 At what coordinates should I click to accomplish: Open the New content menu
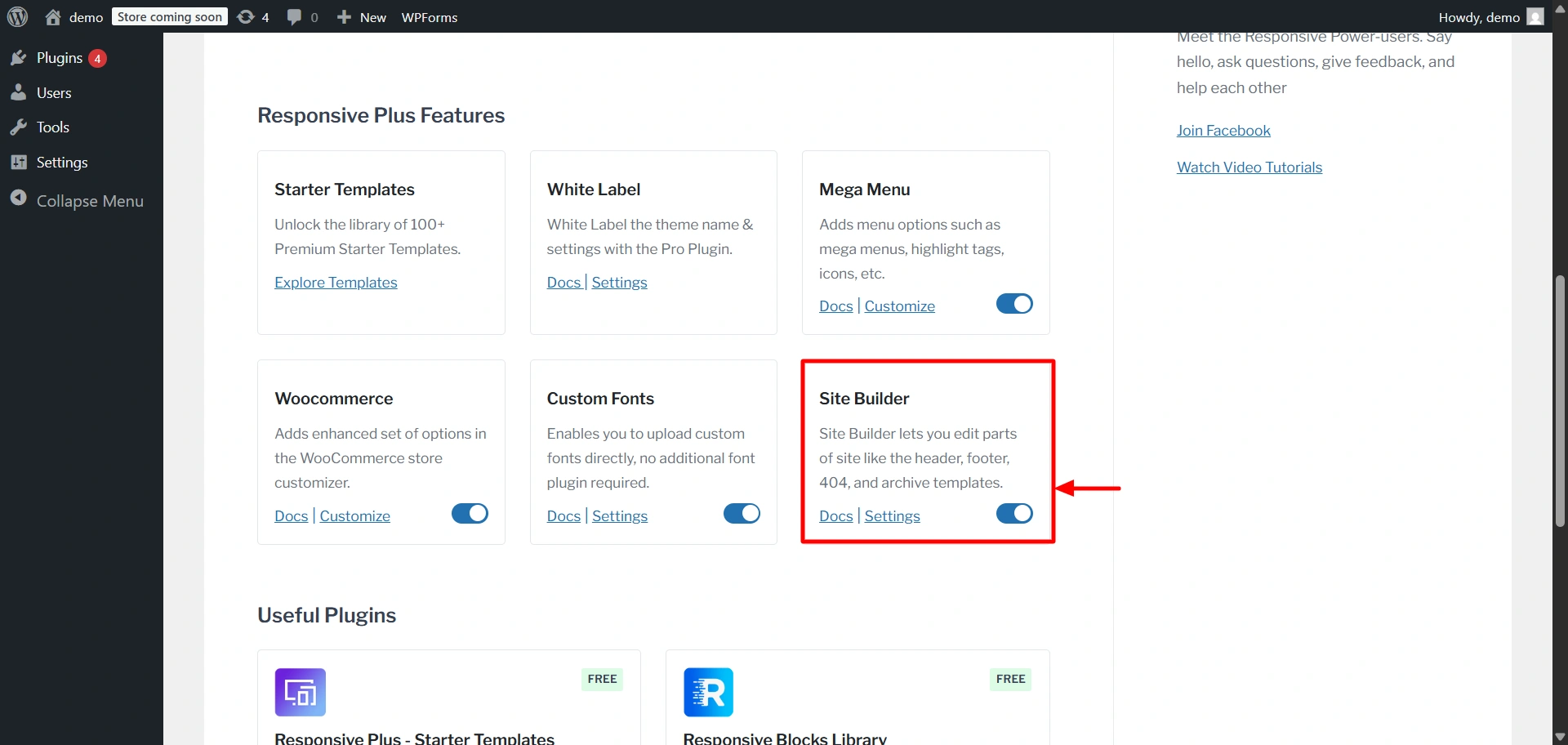[x=362, y=17]
